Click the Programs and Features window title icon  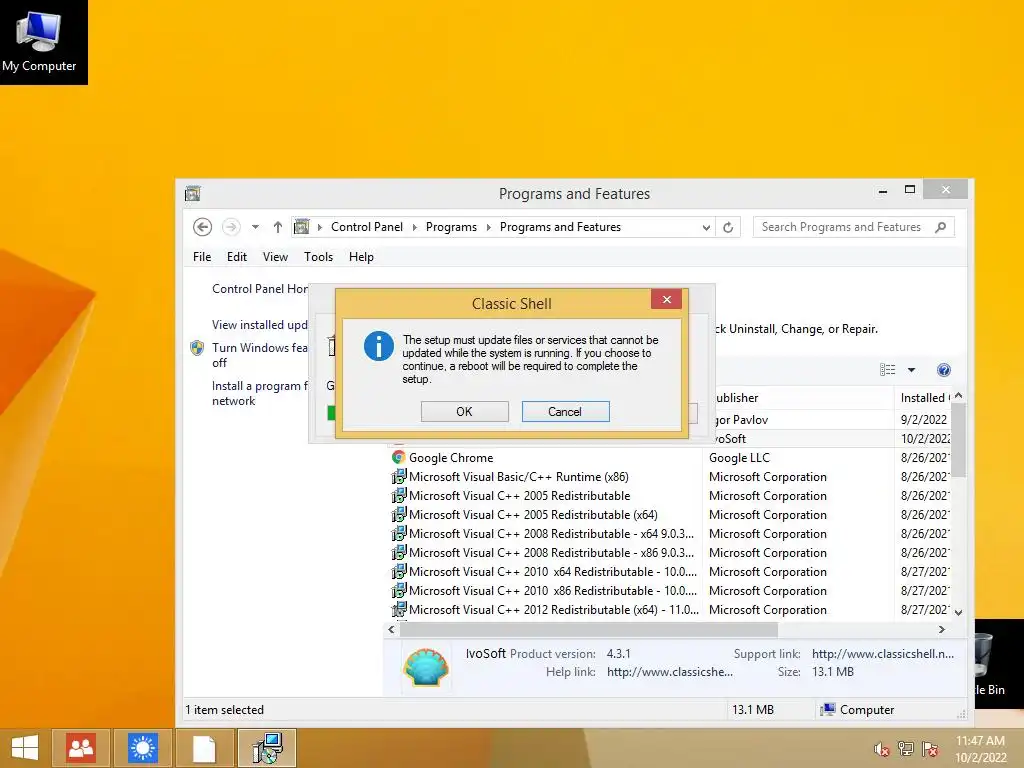point(193,193)
